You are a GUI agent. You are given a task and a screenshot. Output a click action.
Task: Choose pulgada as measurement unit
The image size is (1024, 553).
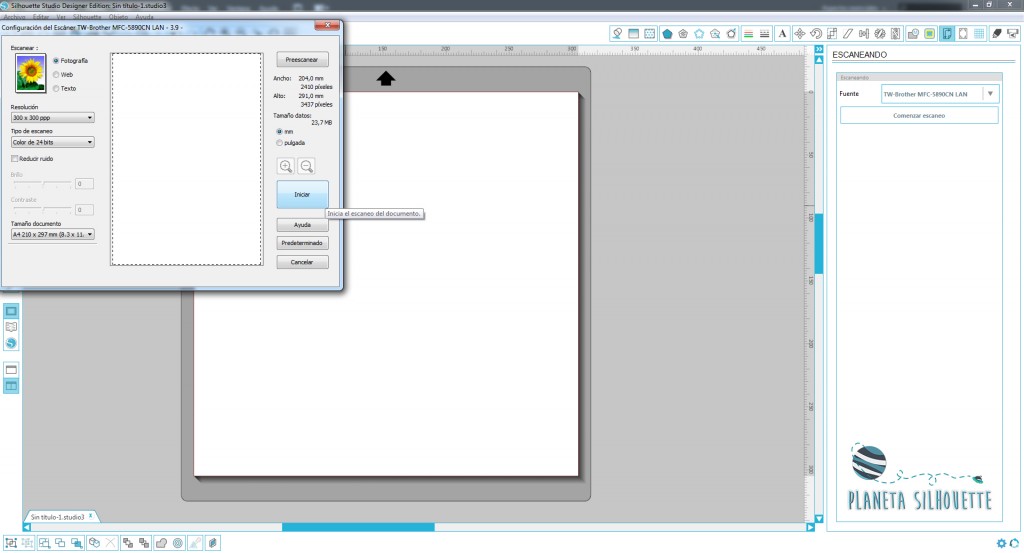point(291,142)
